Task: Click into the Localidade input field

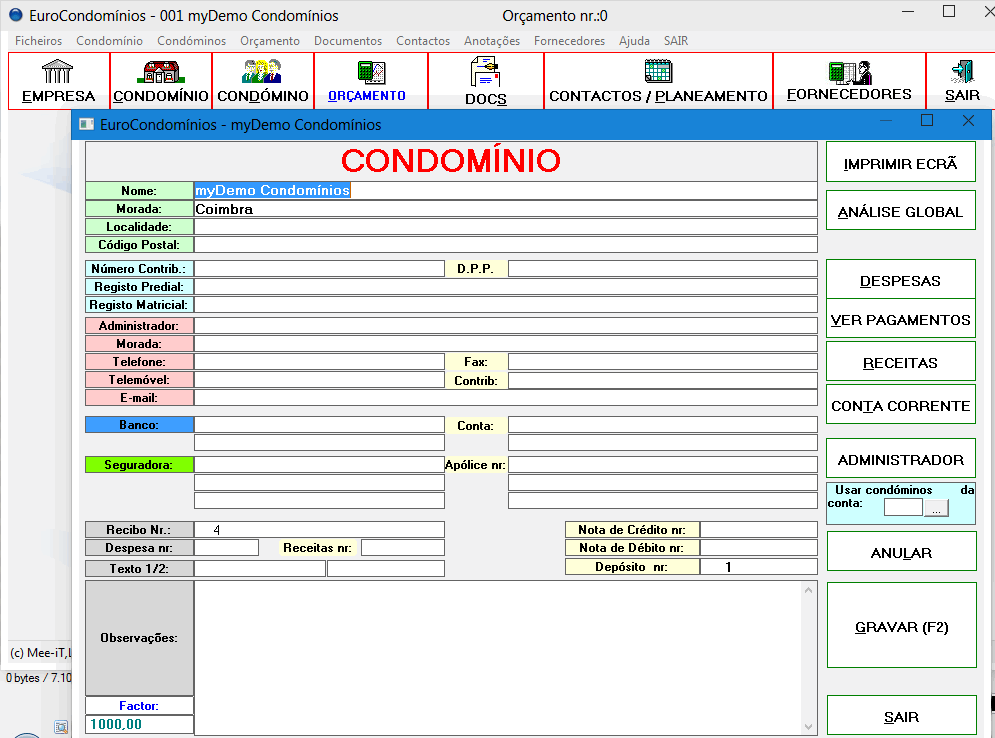Action: pyautogui.click(x=505, y=227)
